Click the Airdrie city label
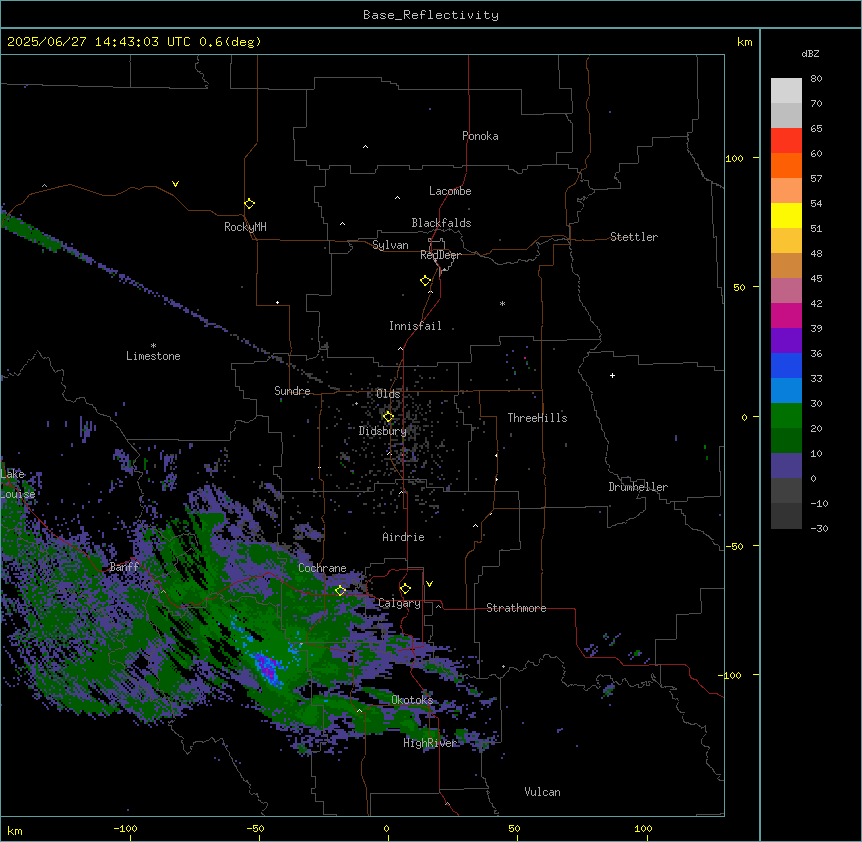Viewport: 862px width, 842px height. tap(404, 537)
